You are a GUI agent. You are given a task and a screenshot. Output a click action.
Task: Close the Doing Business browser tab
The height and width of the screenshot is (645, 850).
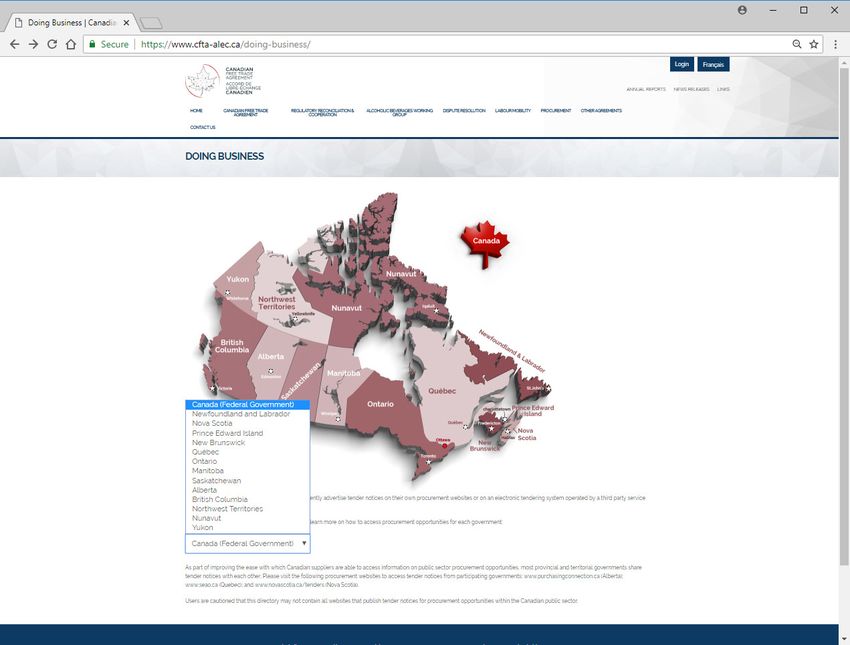click(x=126, y=23)
